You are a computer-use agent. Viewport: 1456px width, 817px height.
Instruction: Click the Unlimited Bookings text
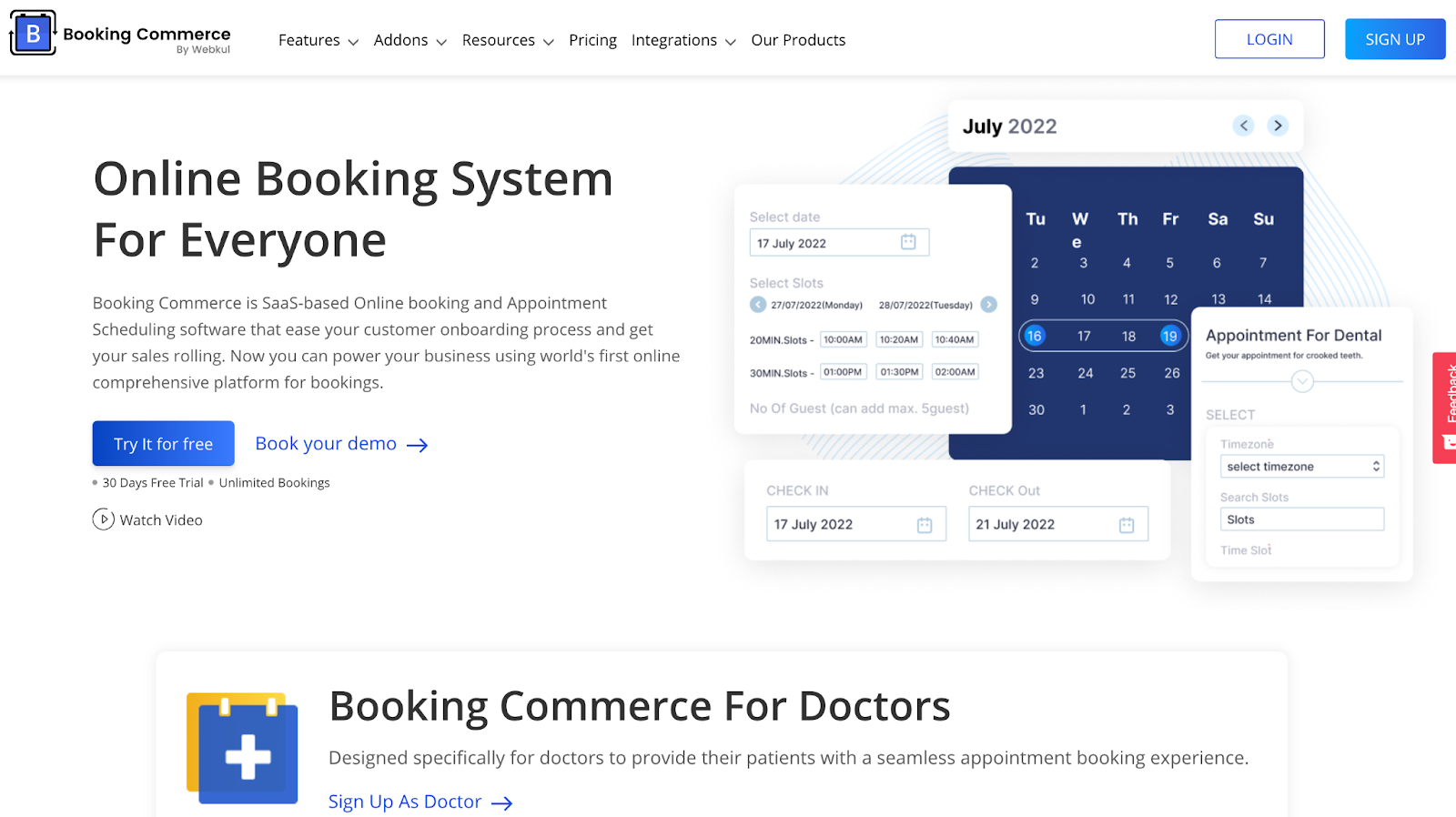[x=274, y=483]
